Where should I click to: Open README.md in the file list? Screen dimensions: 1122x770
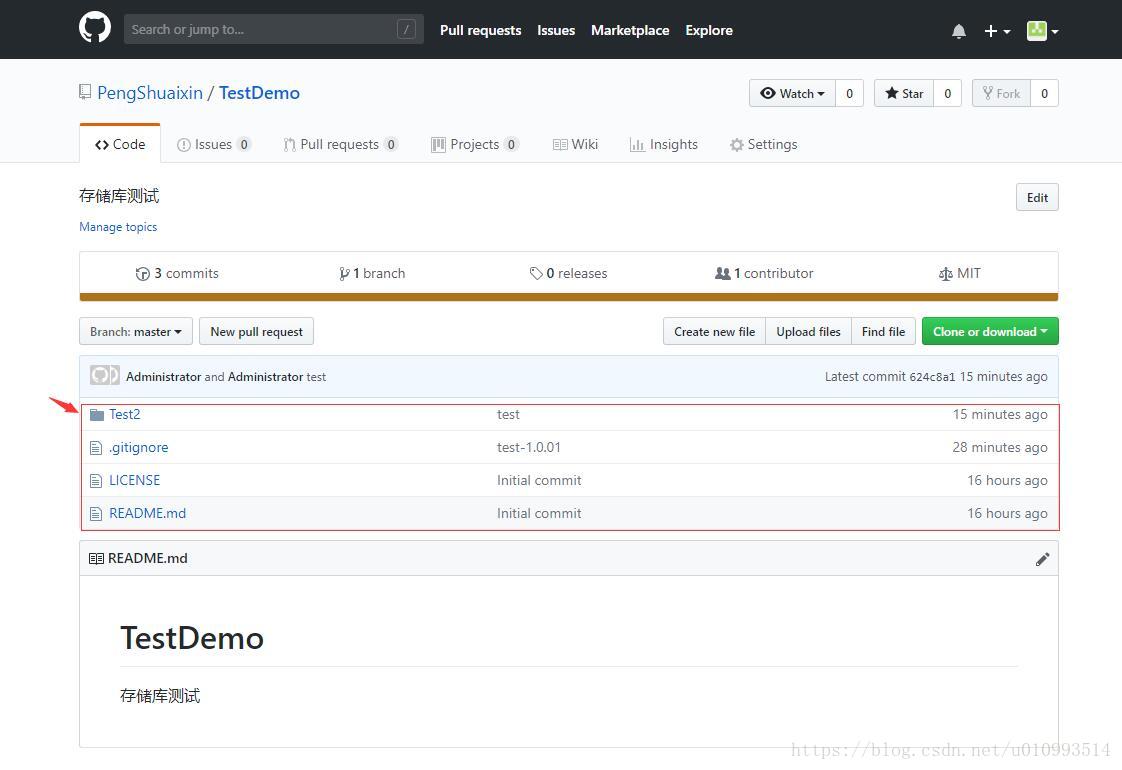147,513
